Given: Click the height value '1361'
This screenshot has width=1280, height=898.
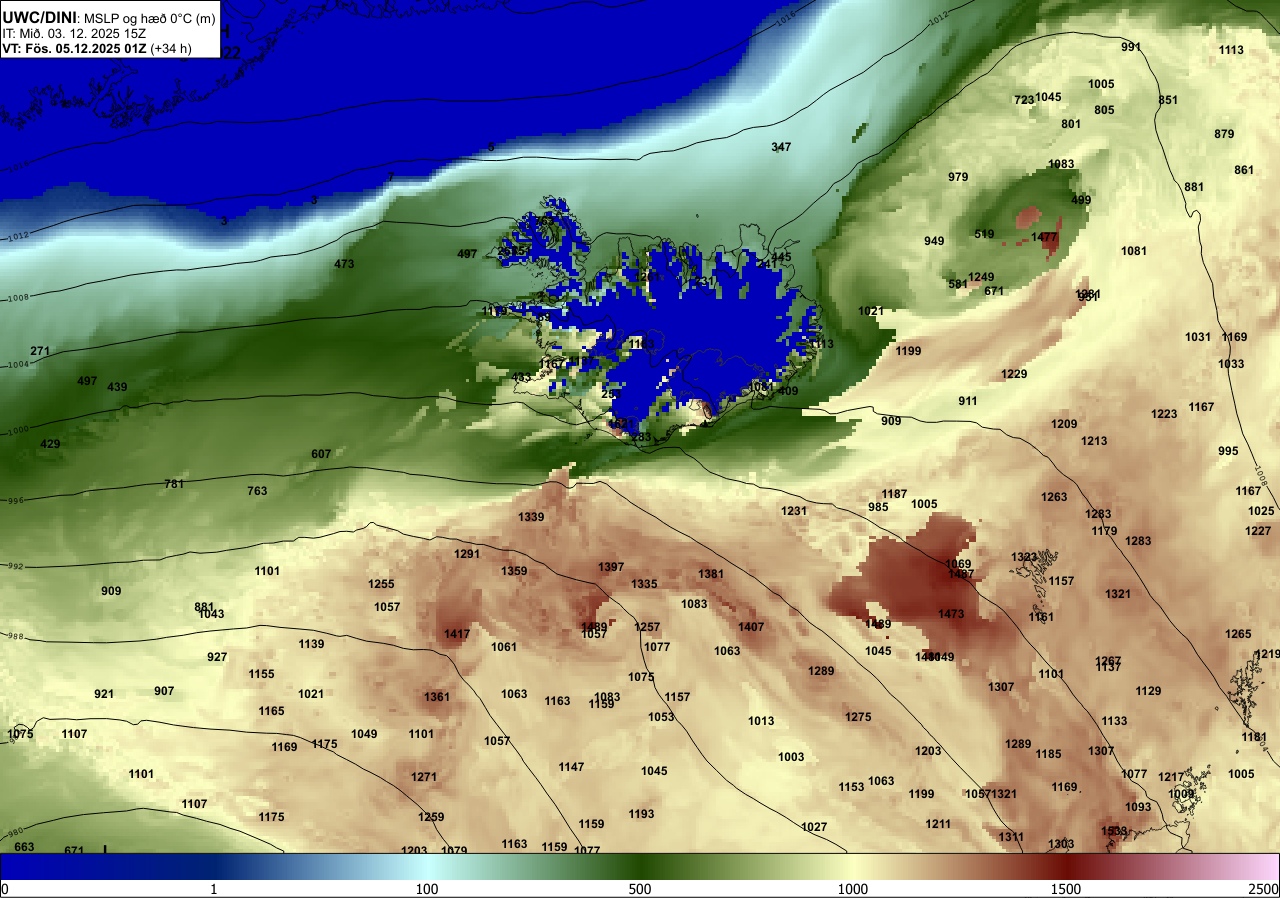Looking at the screenshot, I should (x=437, y=697).
